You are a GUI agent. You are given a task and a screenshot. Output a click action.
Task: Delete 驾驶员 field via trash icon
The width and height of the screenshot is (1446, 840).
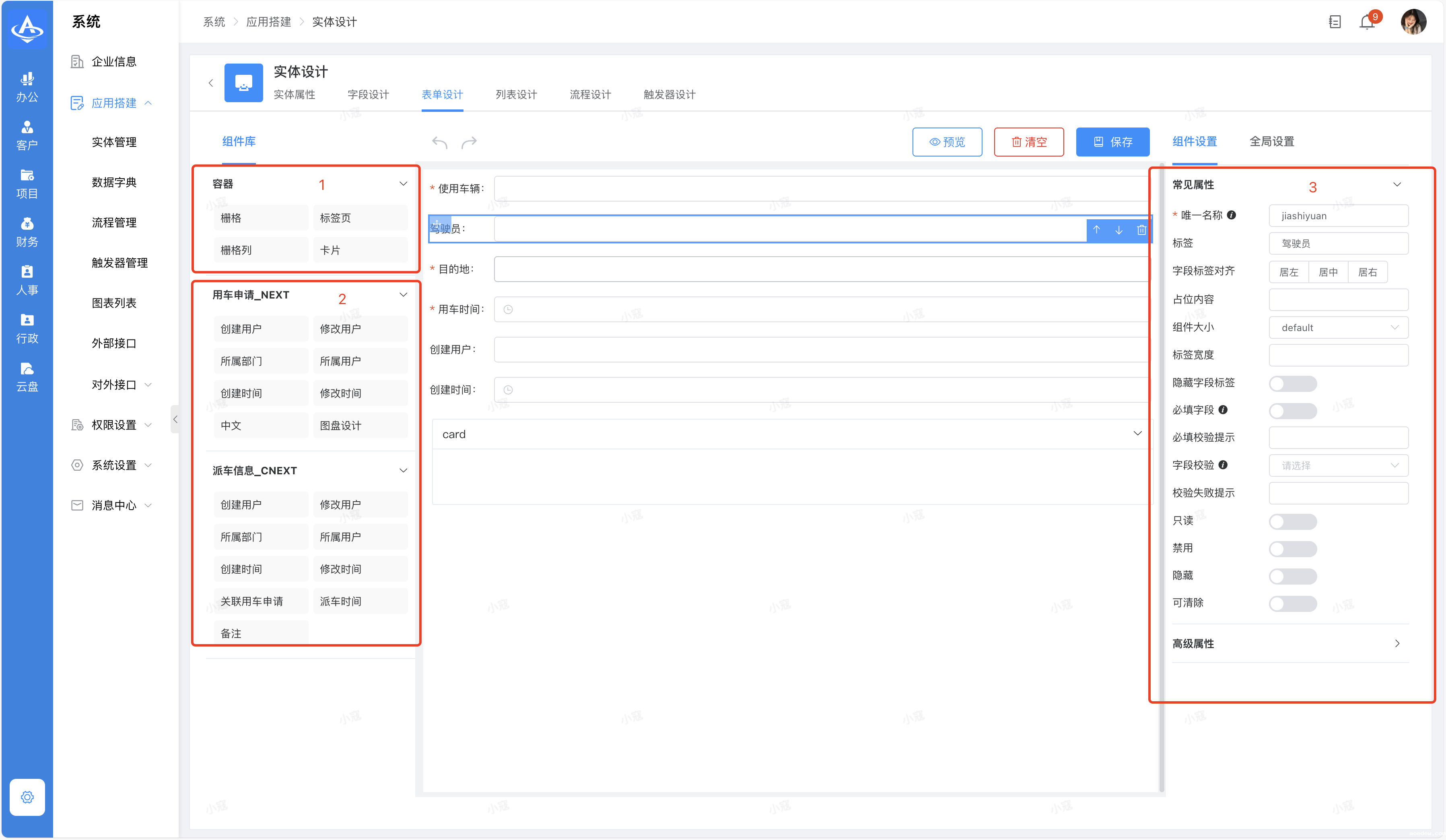tap(1141, 229)
